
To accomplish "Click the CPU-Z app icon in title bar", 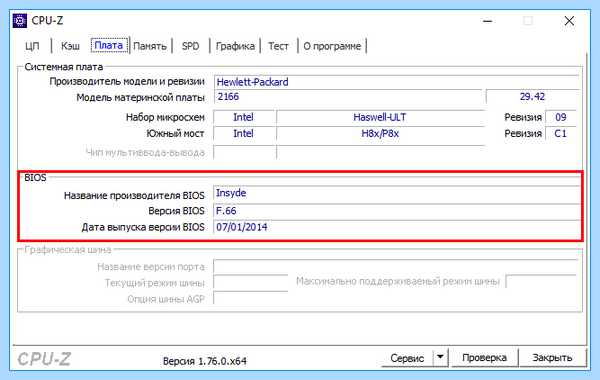I will (20, 21).
